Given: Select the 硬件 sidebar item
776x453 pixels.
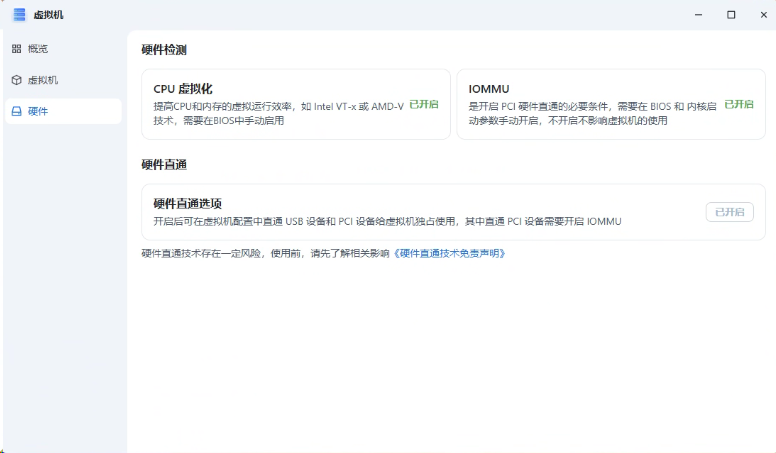Looking at the screenshot, I should pyautogui.click(x=63, y=111).
